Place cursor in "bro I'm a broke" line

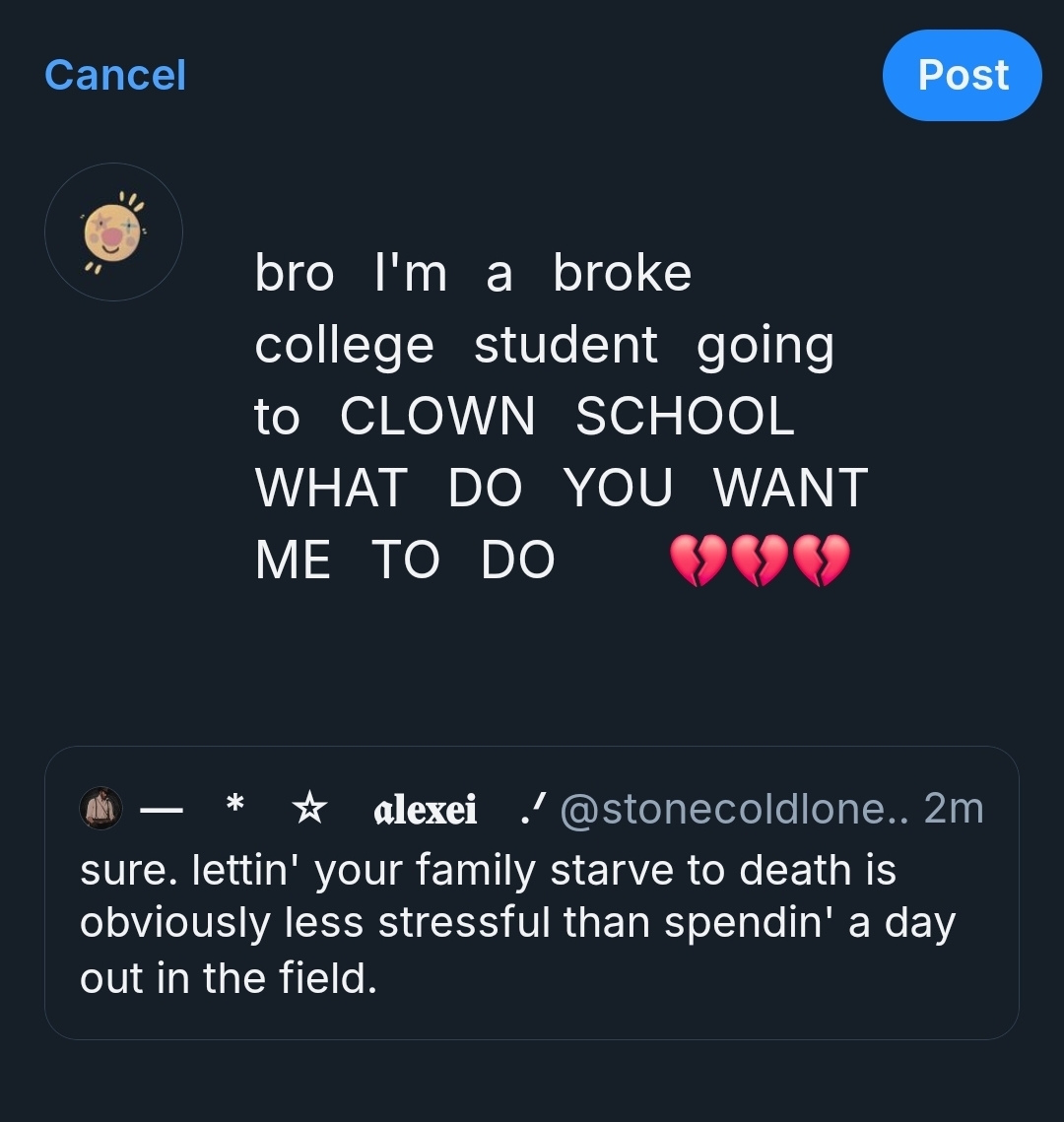[x=473, y=273]
